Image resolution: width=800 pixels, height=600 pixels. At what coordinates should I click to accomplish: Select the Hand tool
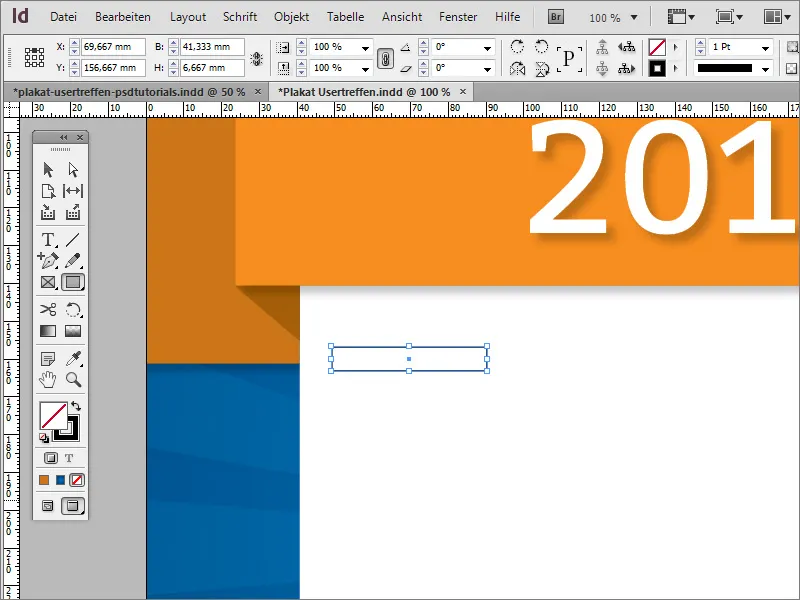[x=47, y=380]
